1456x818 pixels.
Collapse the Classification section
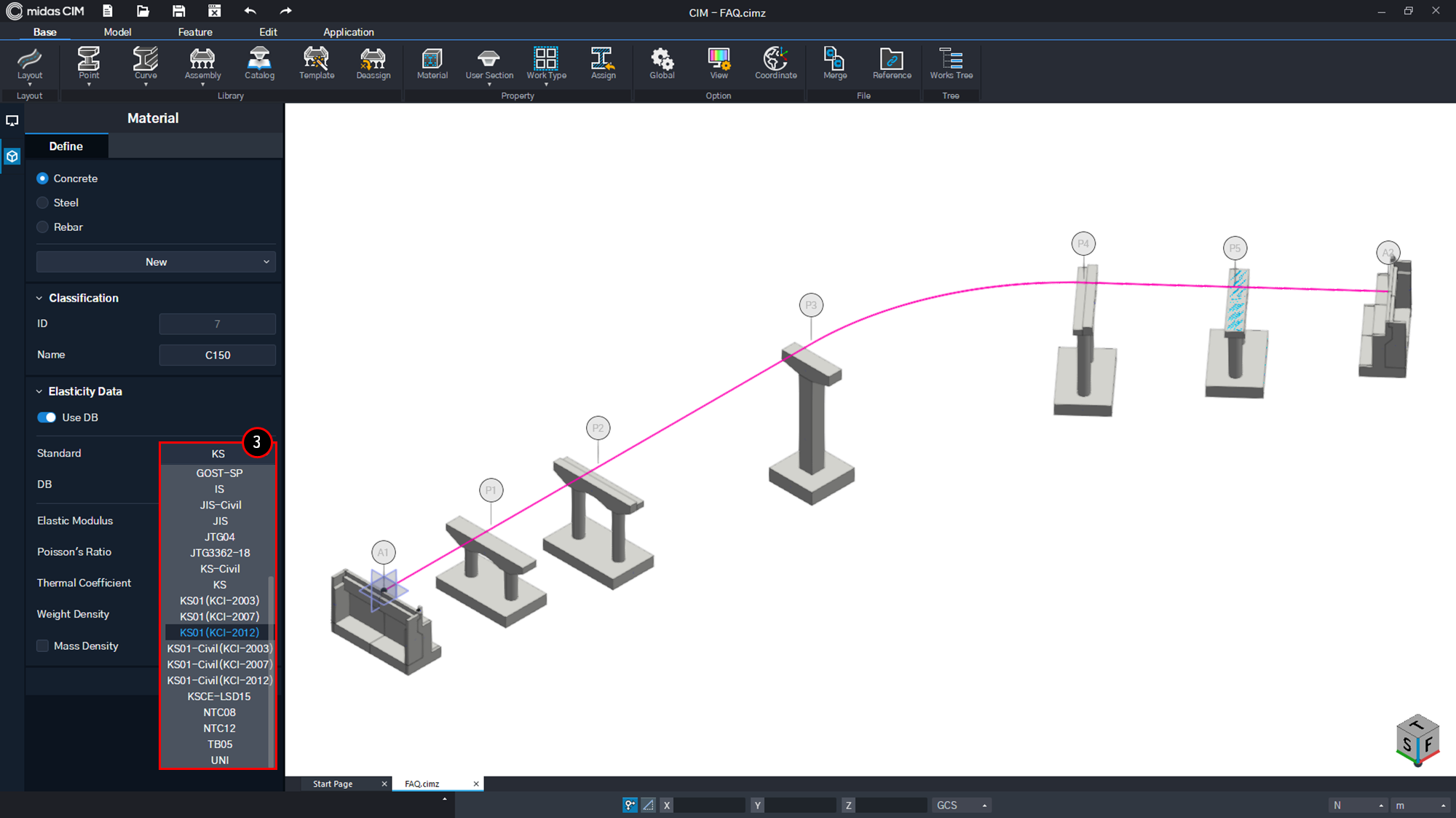(x=39, y=298)
